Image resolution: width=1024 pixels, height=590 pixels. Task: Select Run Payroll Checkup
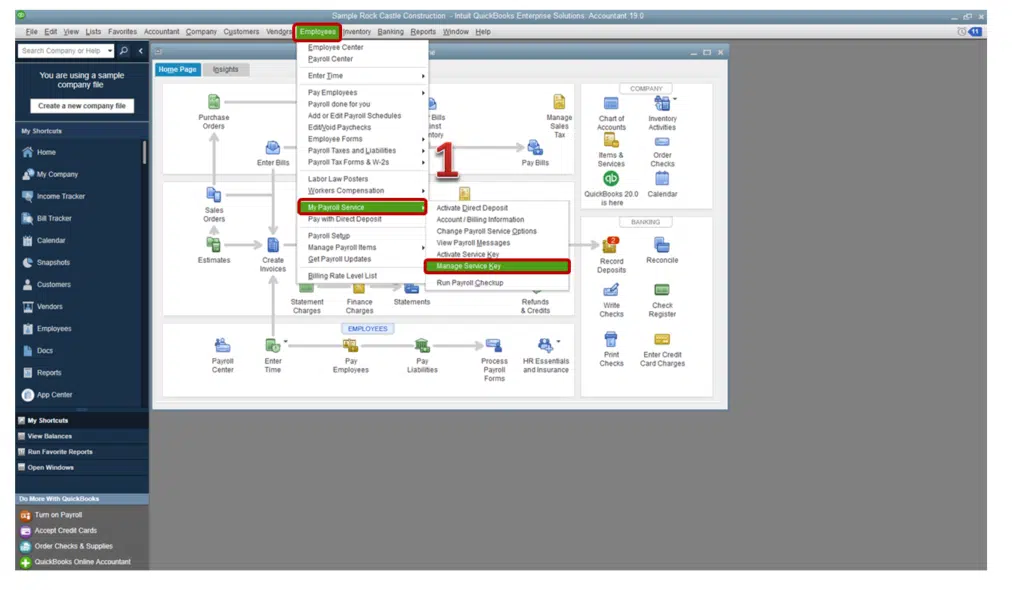[x=497, y=283]
